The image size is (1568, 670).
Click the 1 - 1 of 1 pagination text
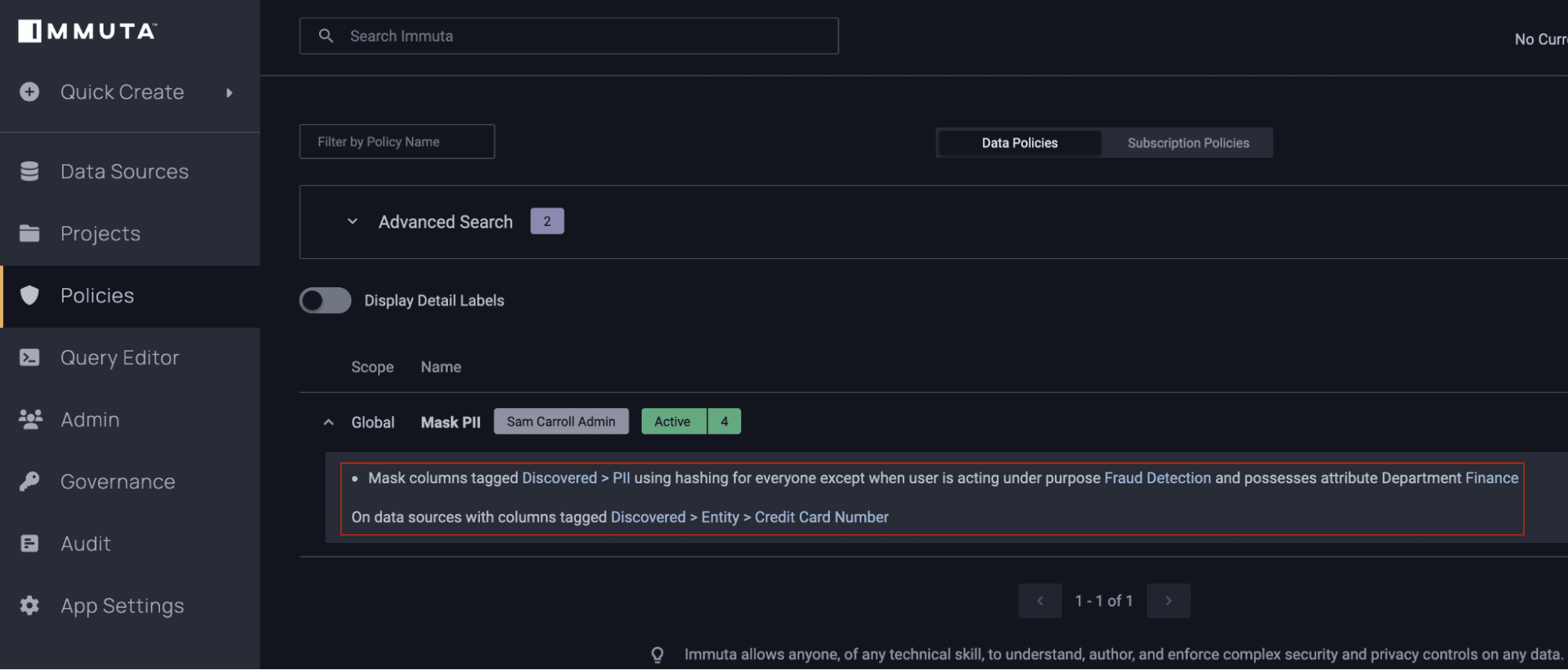click(1104, 601)
